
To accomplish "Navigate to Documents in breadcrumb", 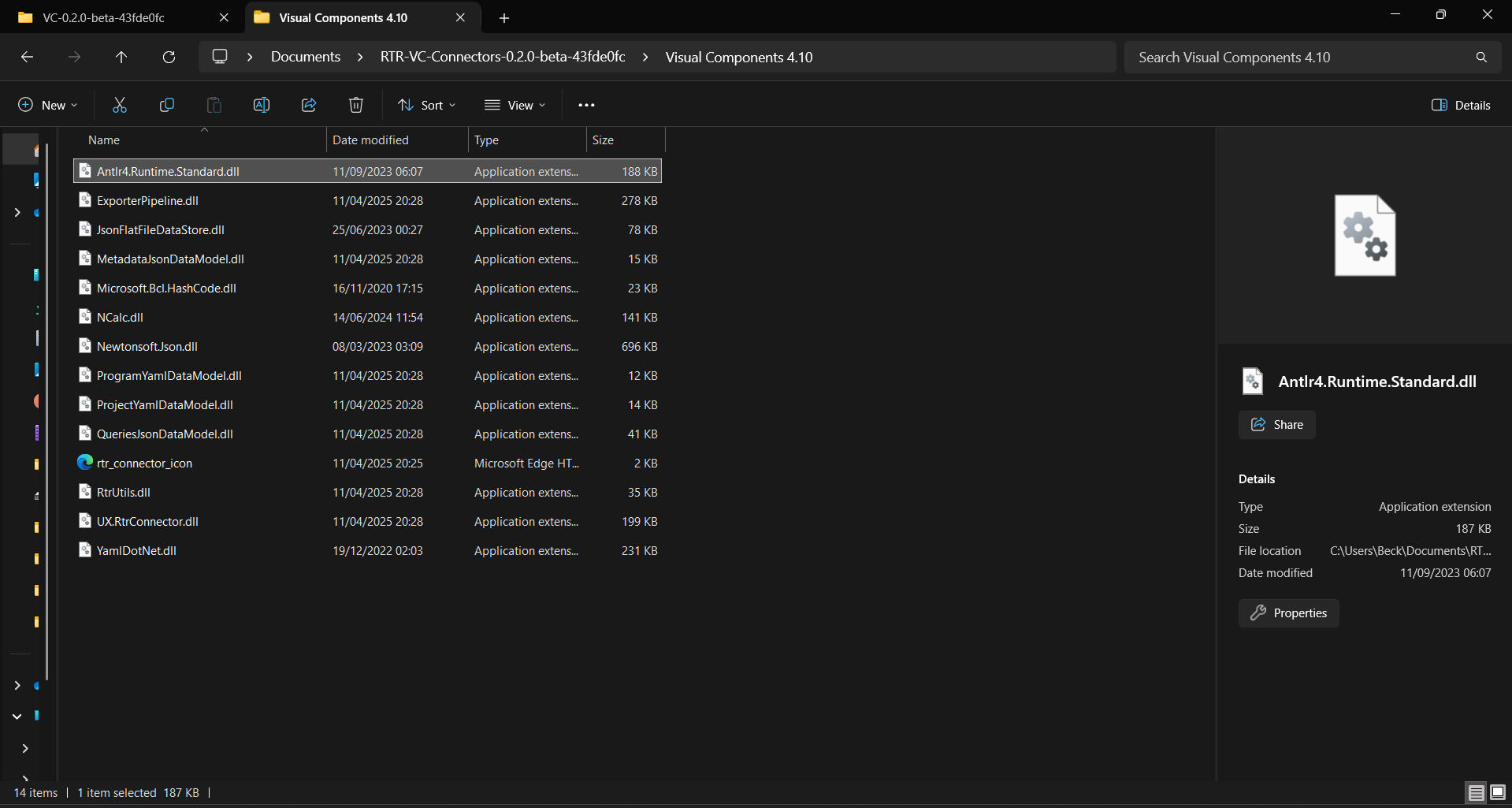I will tap(306, 57).
